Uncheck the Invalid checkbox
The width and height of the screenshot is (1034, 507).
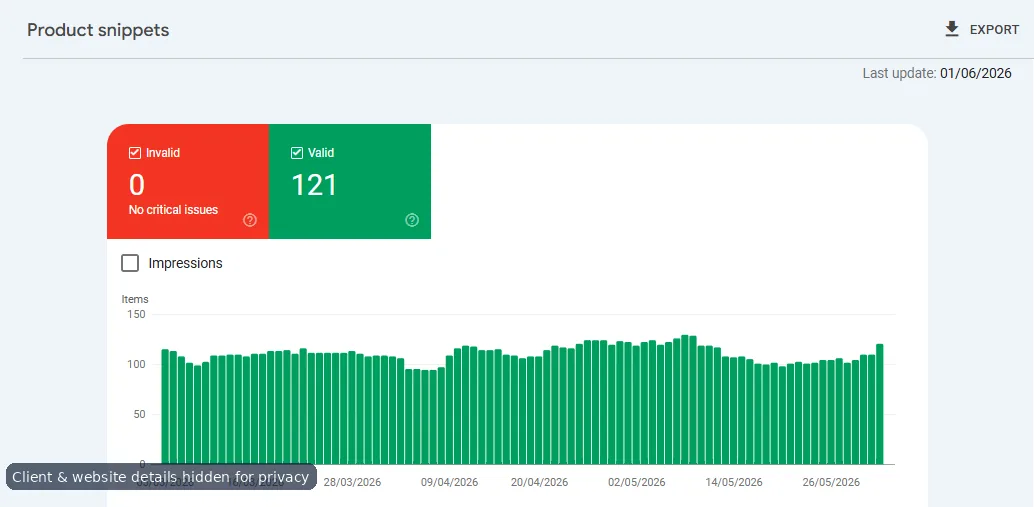point(135,153)
